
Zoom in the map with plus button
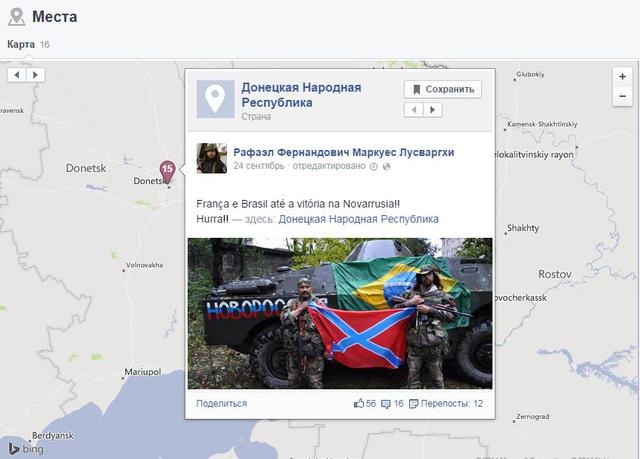622,76
